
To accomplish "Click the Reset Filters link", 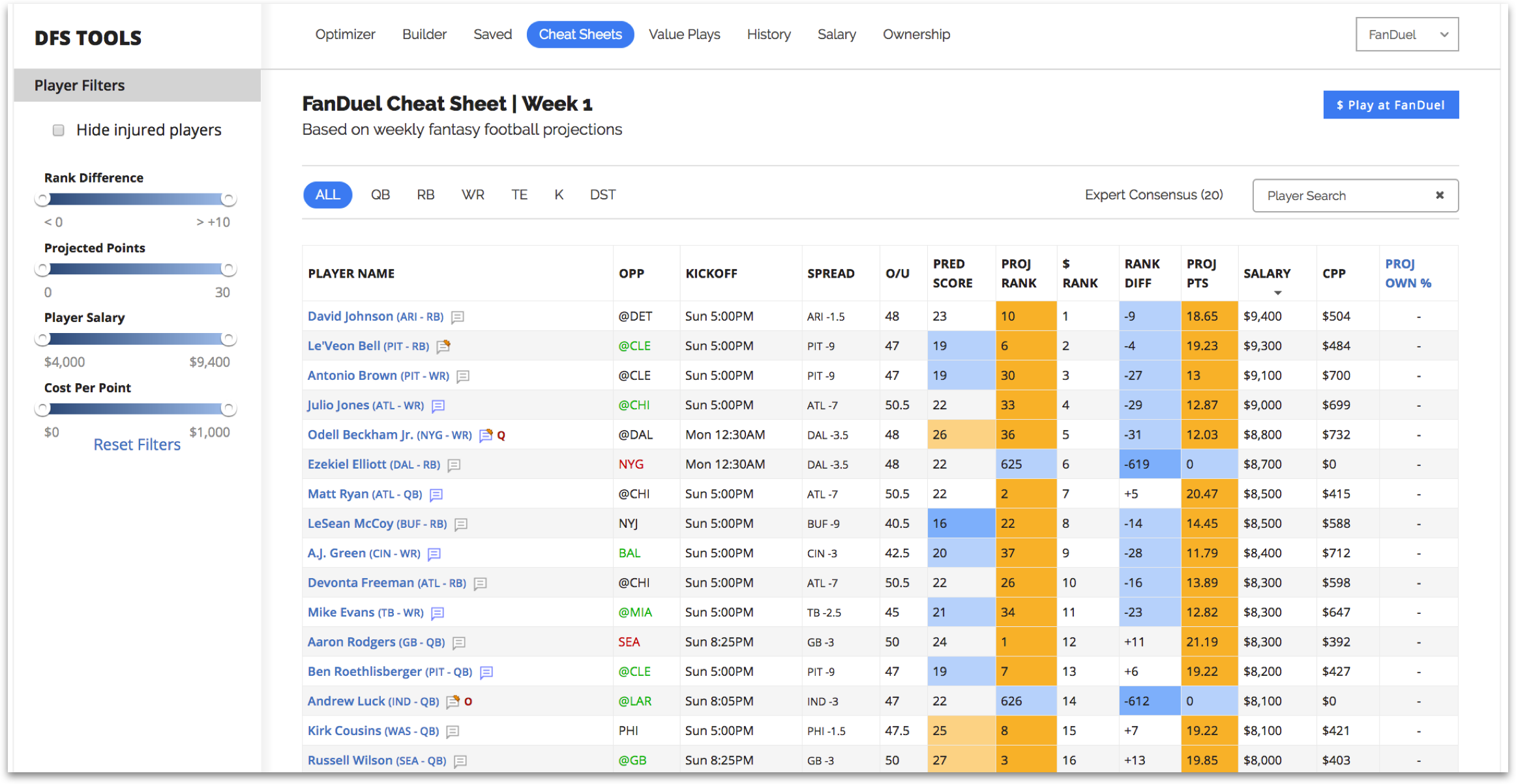I will pos(136,444).
